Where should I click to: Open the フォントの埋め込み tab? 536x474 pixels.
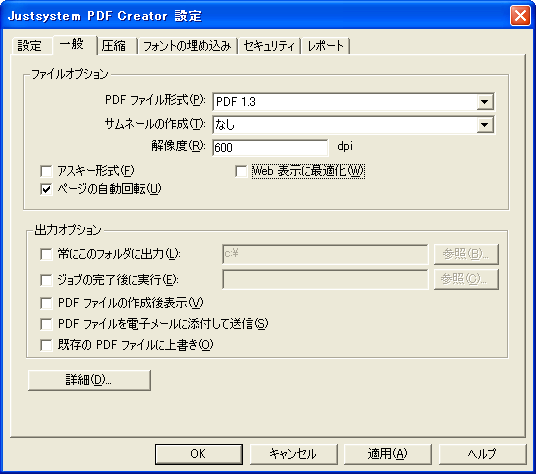pos(187,46)
